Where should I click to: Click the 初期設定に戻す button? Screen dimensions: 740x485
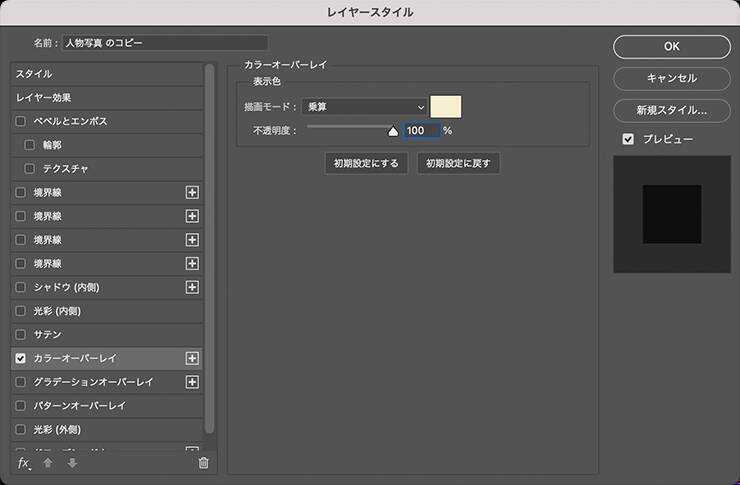click(458, 163)
